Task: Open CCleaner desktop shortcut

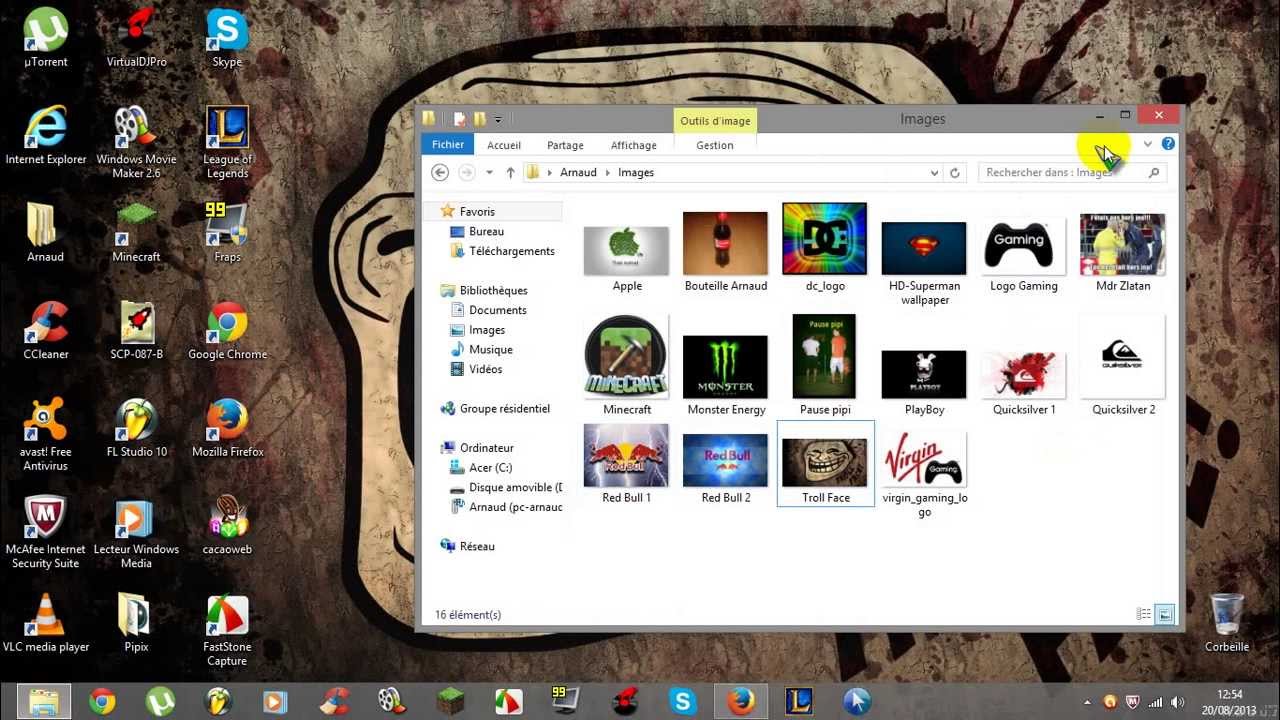Action: [x=46, y=330]
